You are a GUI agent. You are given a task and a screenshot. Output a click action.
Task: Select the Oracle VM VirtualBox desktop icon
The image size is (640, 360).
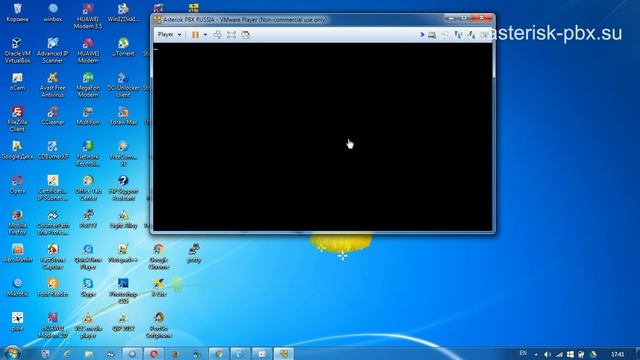(x=18, y=50)
